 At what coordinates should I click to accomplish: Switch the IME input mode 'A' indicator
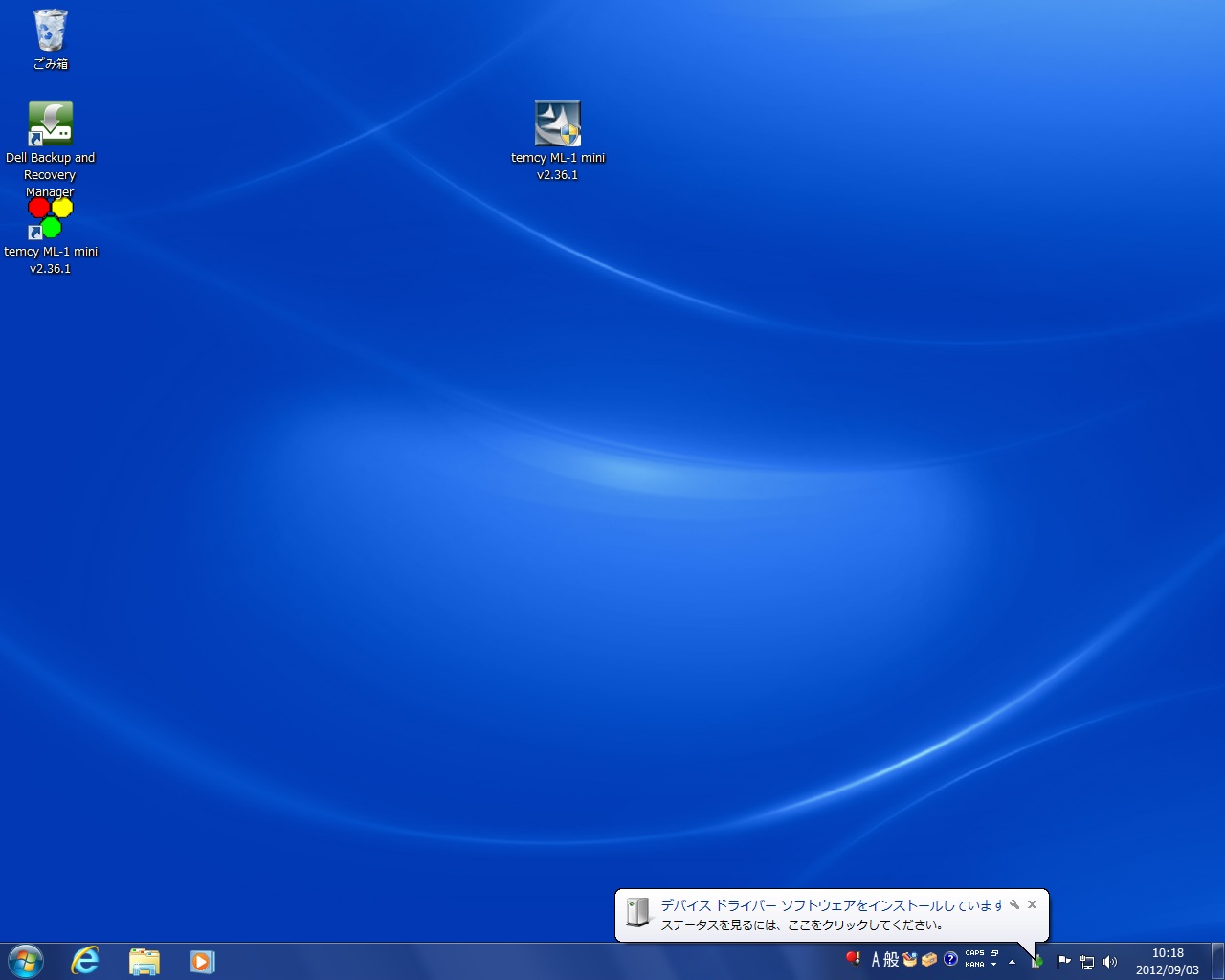(875, 959)
